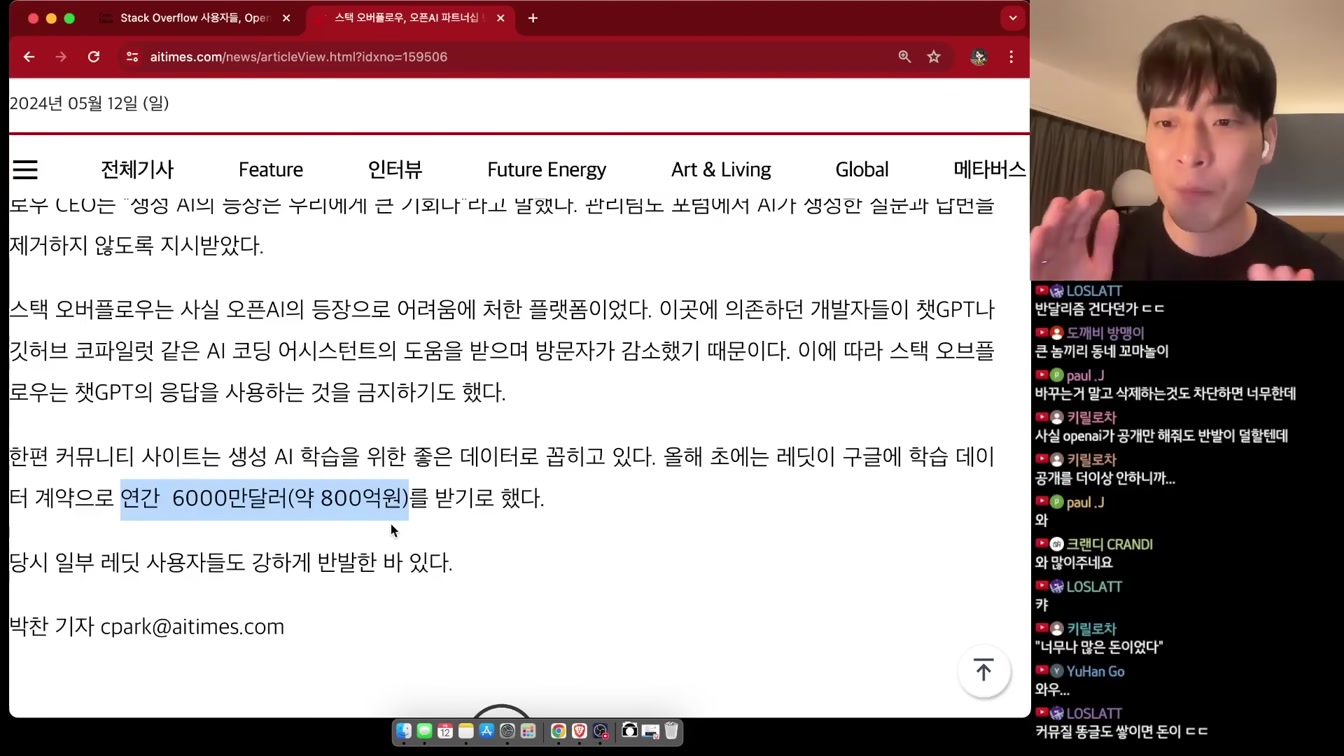The image size is (1344, 756).
Task: Open the Chrome profile avatar
Action: [x=978, y=57]
